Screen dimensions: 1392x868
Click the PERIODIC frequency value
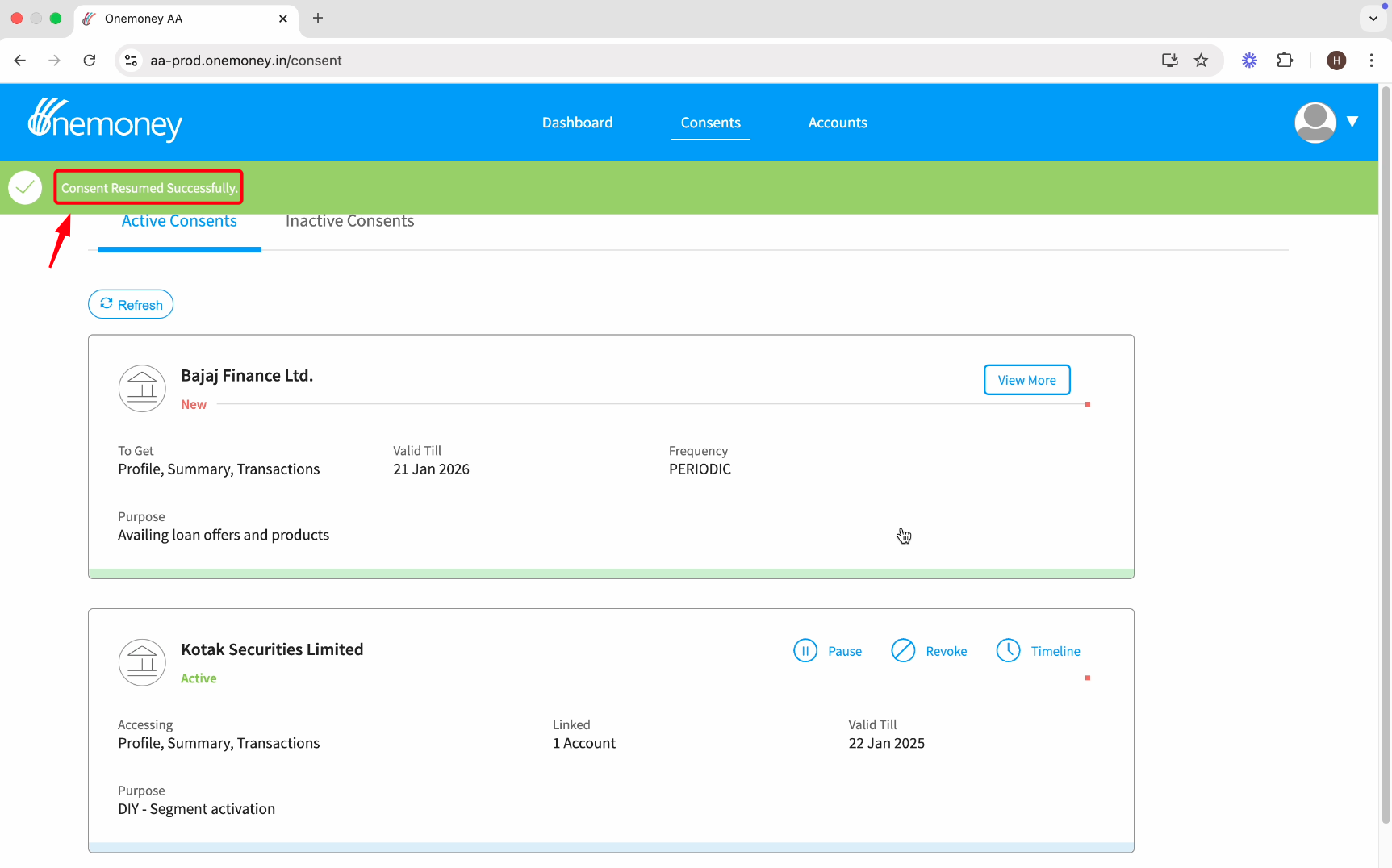(700, 469)
